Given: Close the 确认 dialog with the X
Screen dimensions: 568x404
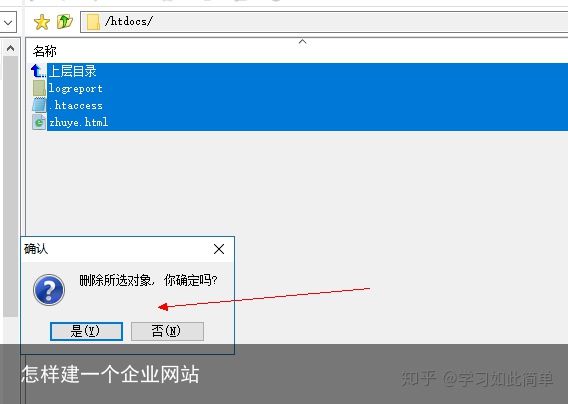Looking at the screenshot, I should pos(219,249).
